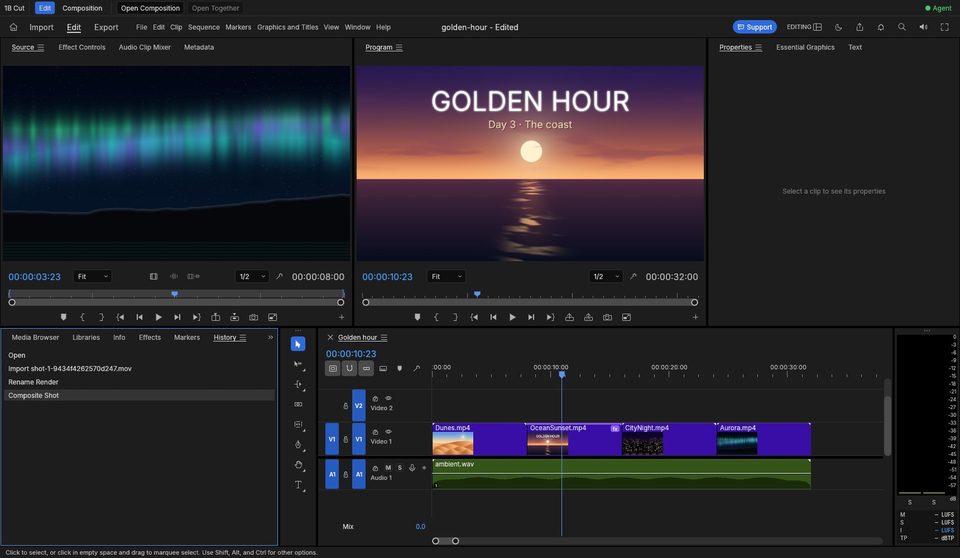
Task: Toggle the timeline snap magnet button
Action: [x=349, y=368]
